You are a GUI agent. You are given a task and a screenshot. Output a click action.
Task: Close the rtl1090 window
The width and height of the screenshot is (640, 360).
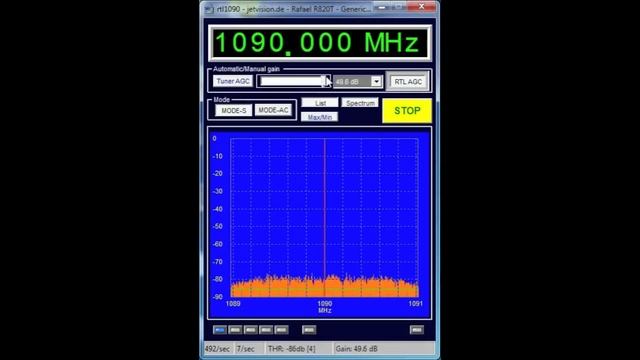point(421,7)
